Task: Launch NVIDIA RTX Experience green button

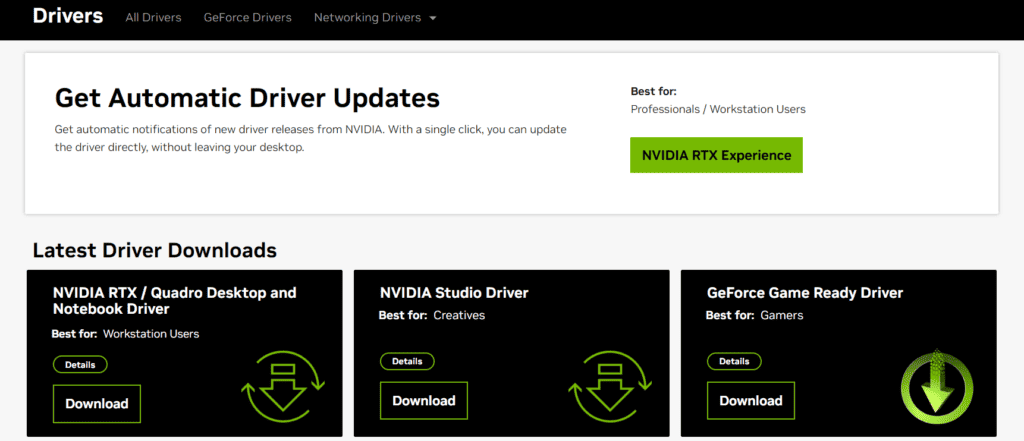Action: (716, 155)
